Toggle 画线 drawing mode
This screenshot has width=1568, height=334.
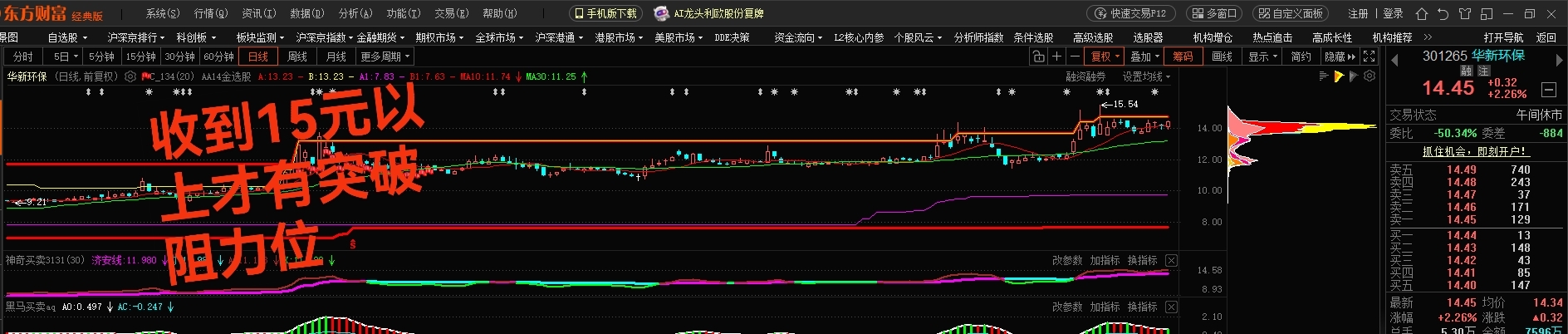click(1222, 56)
